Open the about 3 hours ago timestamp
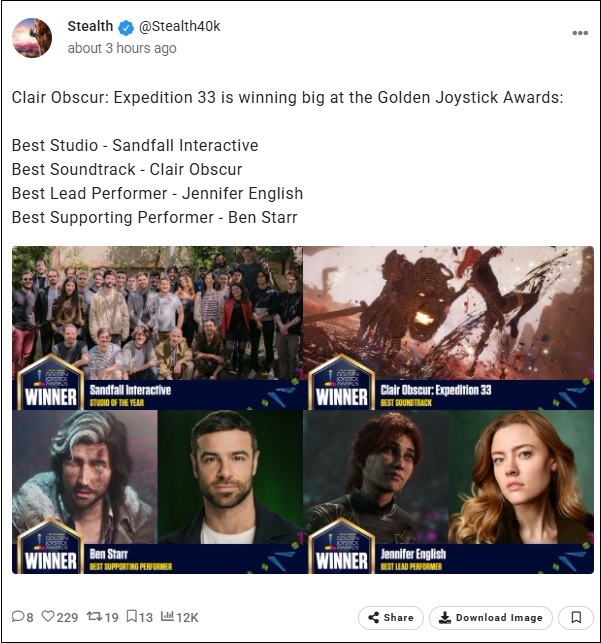Image resolution: width=601 pixels, height=643 pixels. (x=122, y=48)
